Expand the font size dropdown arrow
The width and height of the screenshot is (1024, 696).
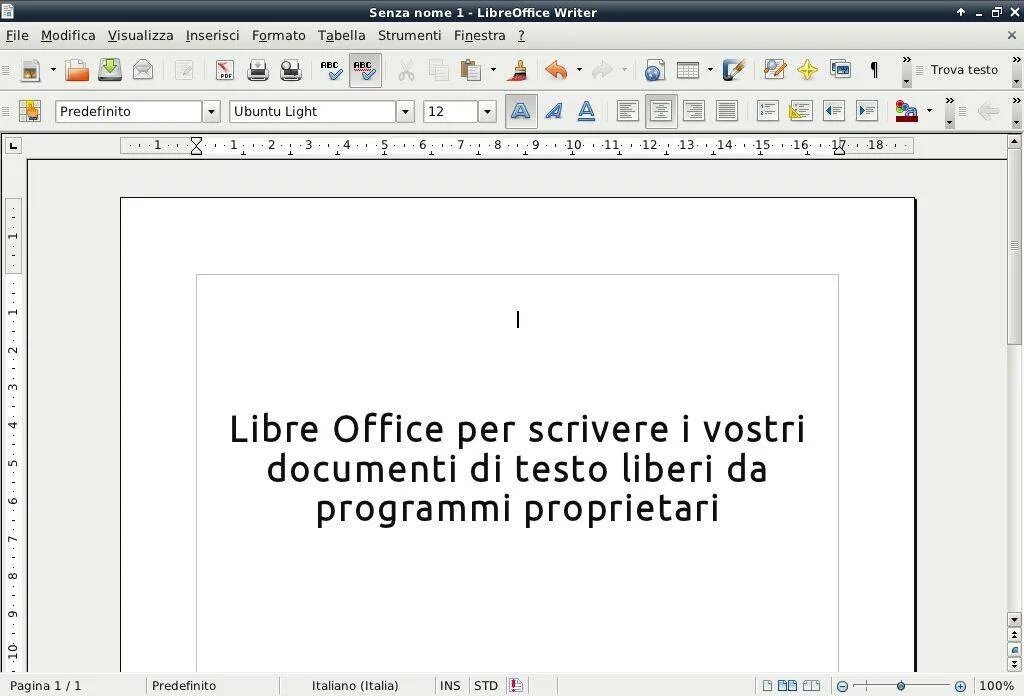487,112
